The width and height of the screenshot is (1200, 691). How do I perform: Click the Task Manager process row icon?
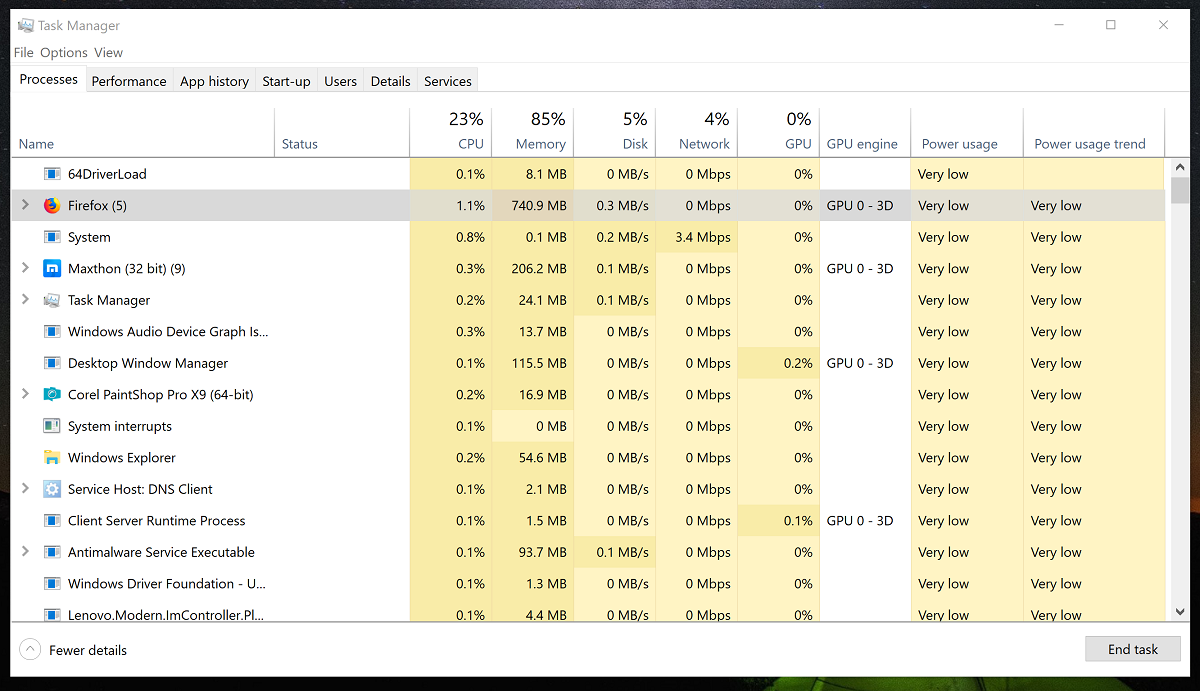pos(52,301)
